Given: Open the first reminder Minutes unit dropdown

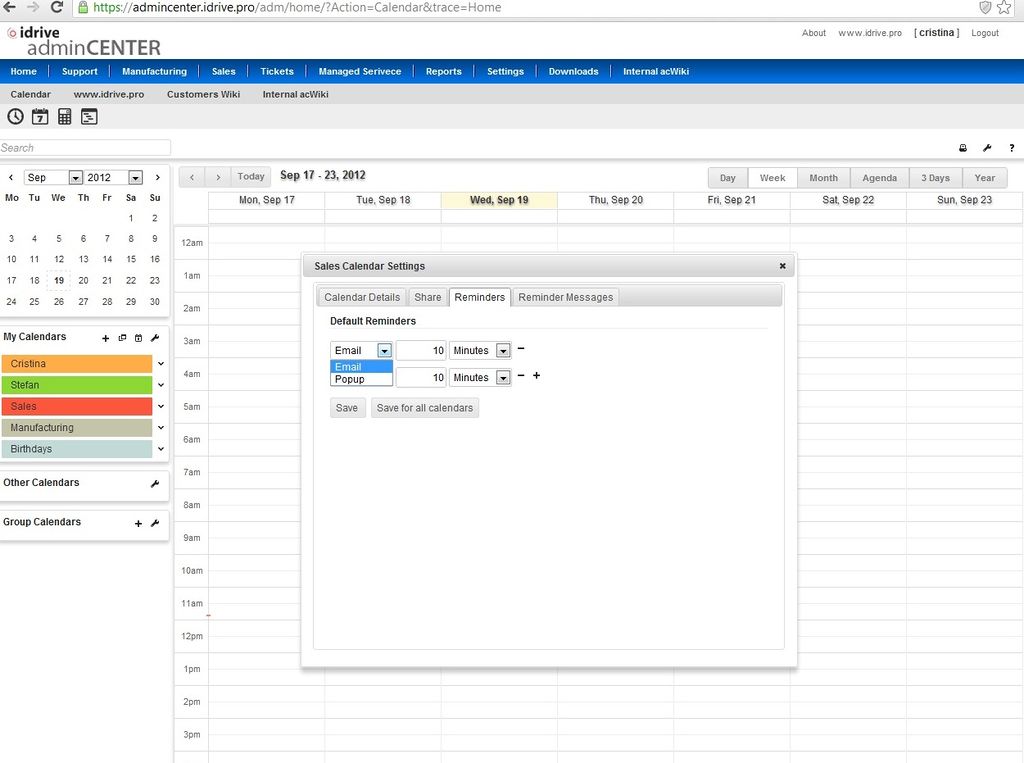Looking at the screenshot, I should (503, 351).
